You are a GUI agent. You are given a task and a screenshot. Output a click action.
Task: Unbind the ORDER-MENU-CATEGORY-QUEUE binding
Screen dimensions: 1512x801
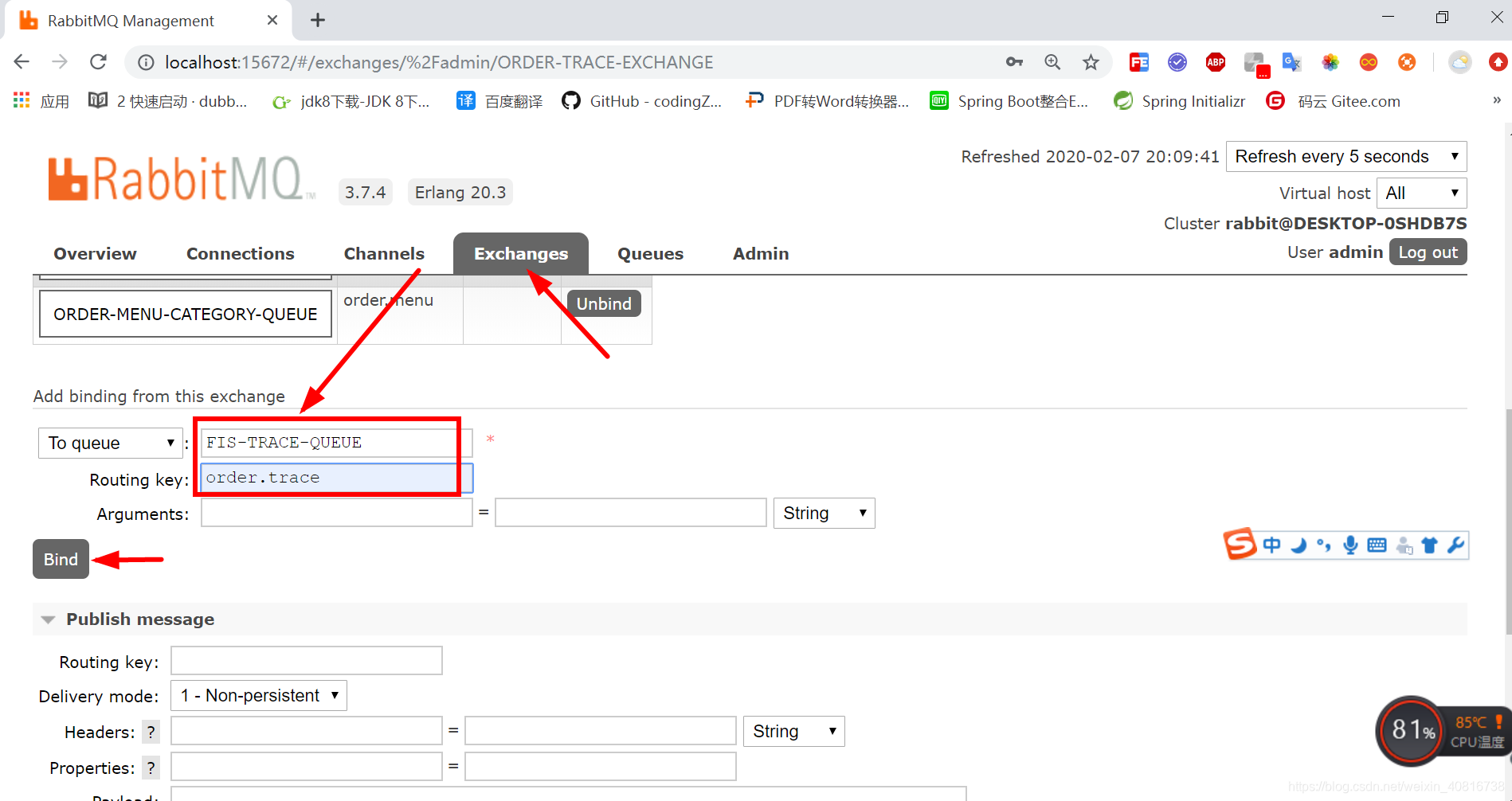pos(604,303)
